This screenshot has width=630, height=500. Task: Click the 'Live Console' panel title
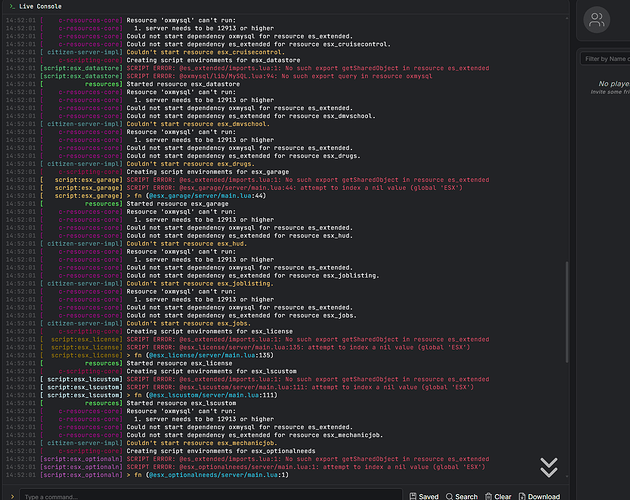(x=40, y=6)
